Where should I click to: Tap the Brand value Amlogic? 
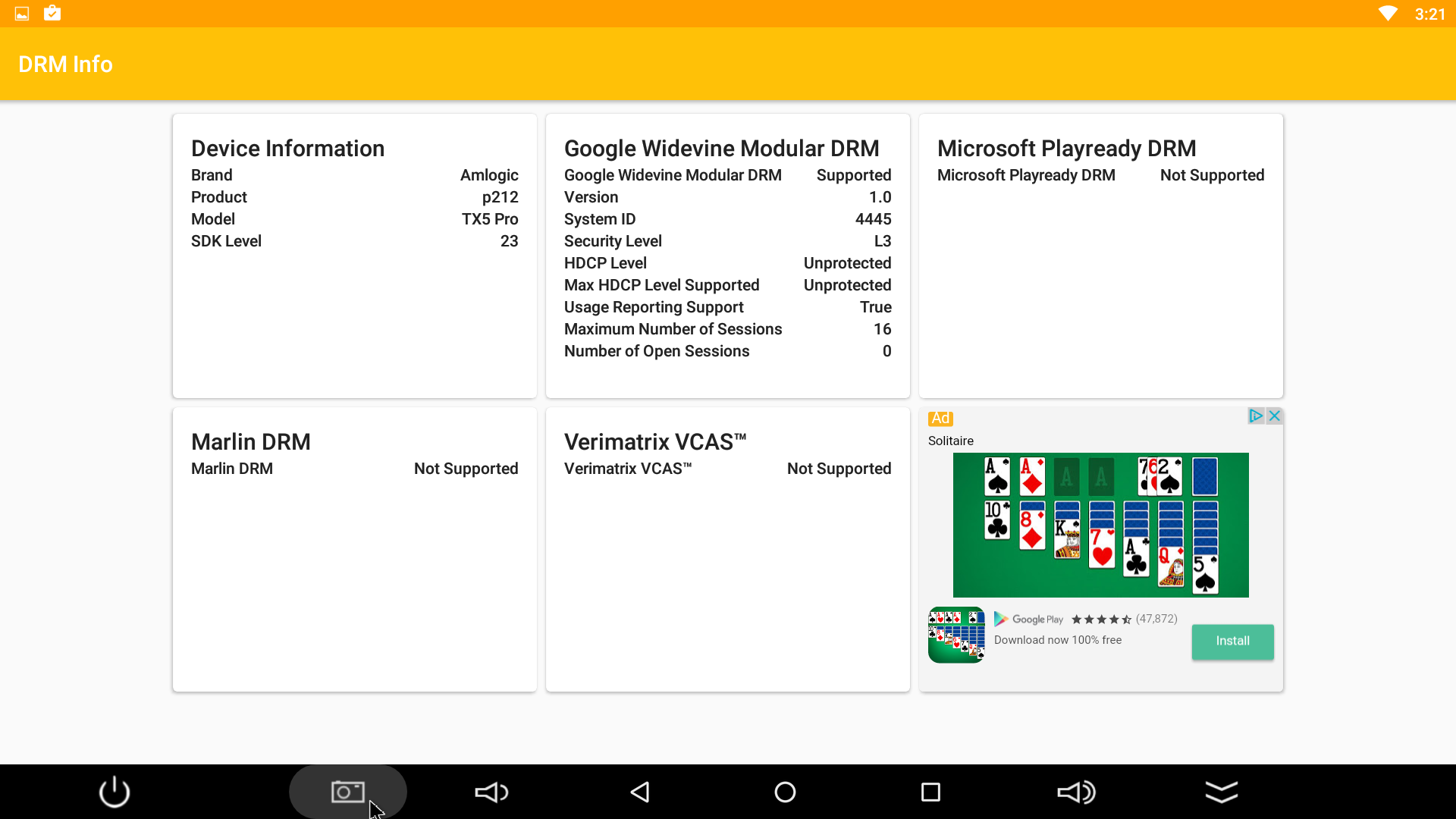(x=489, y=175)
